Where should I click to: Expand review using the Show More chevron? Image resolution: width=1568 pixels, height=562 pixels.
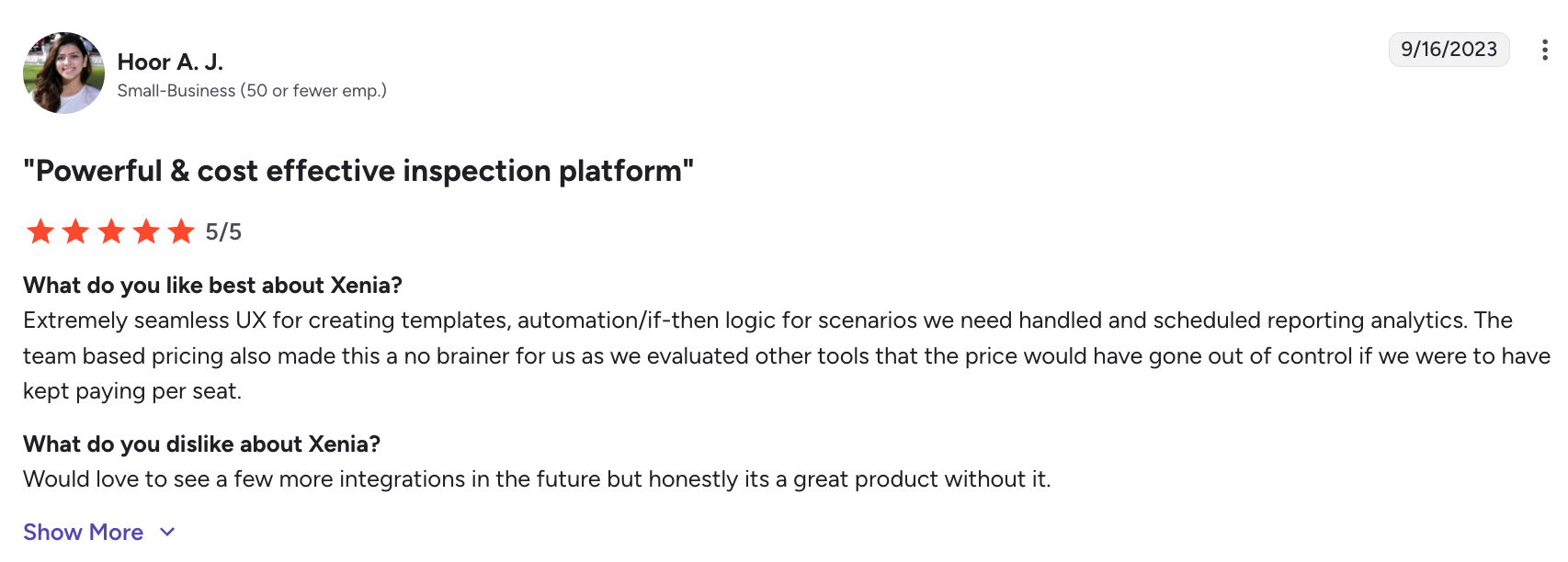[167, 532]
